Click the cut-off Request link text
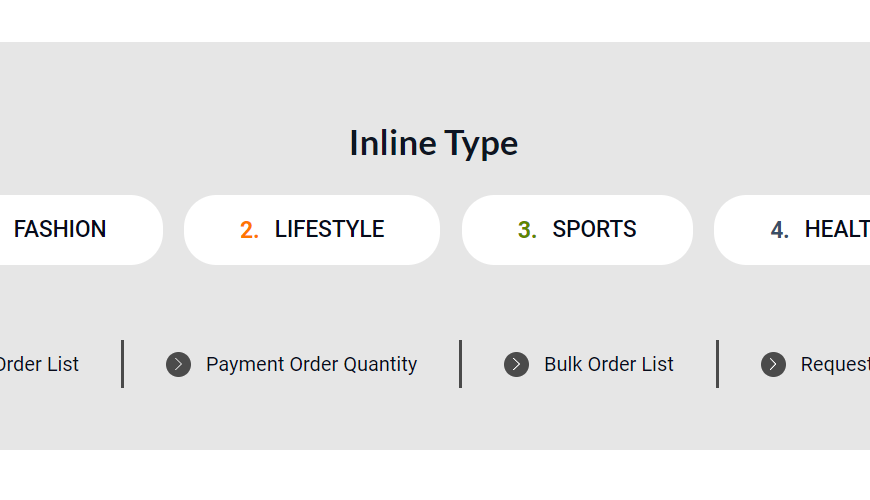Image resolution: width=870 pixels, height=500 pixels. pos(835,364)
